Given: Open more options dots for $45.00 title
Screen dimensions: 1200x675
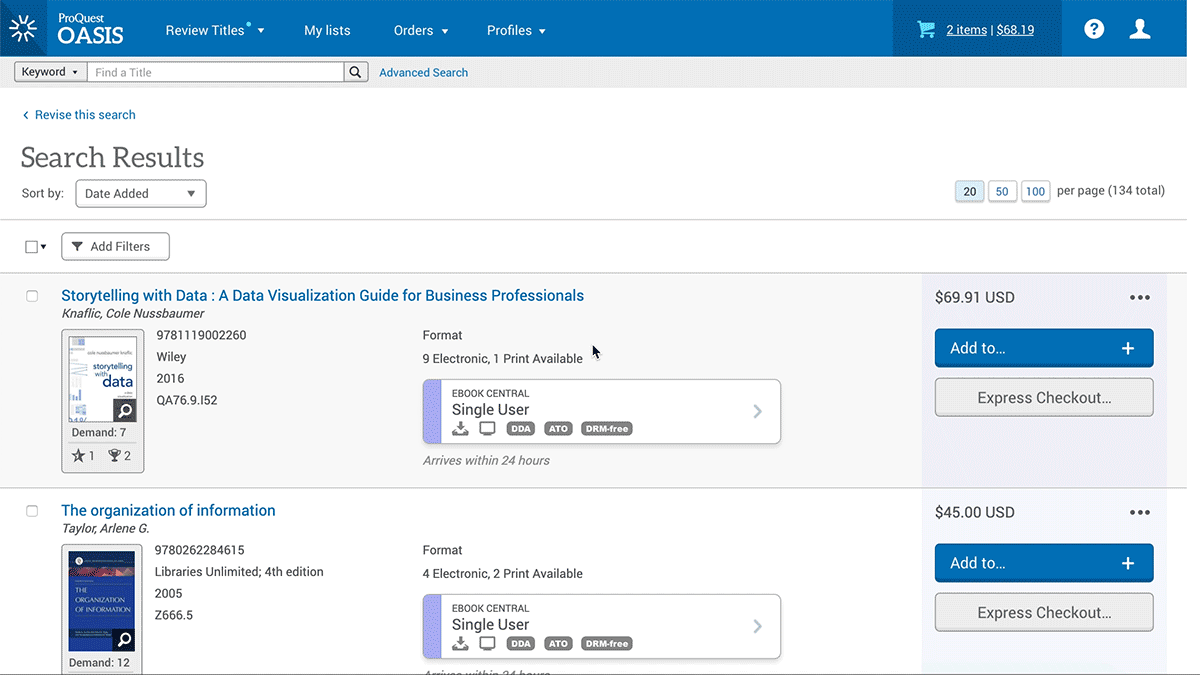Looking at the screenshot, I should 1139,512.
